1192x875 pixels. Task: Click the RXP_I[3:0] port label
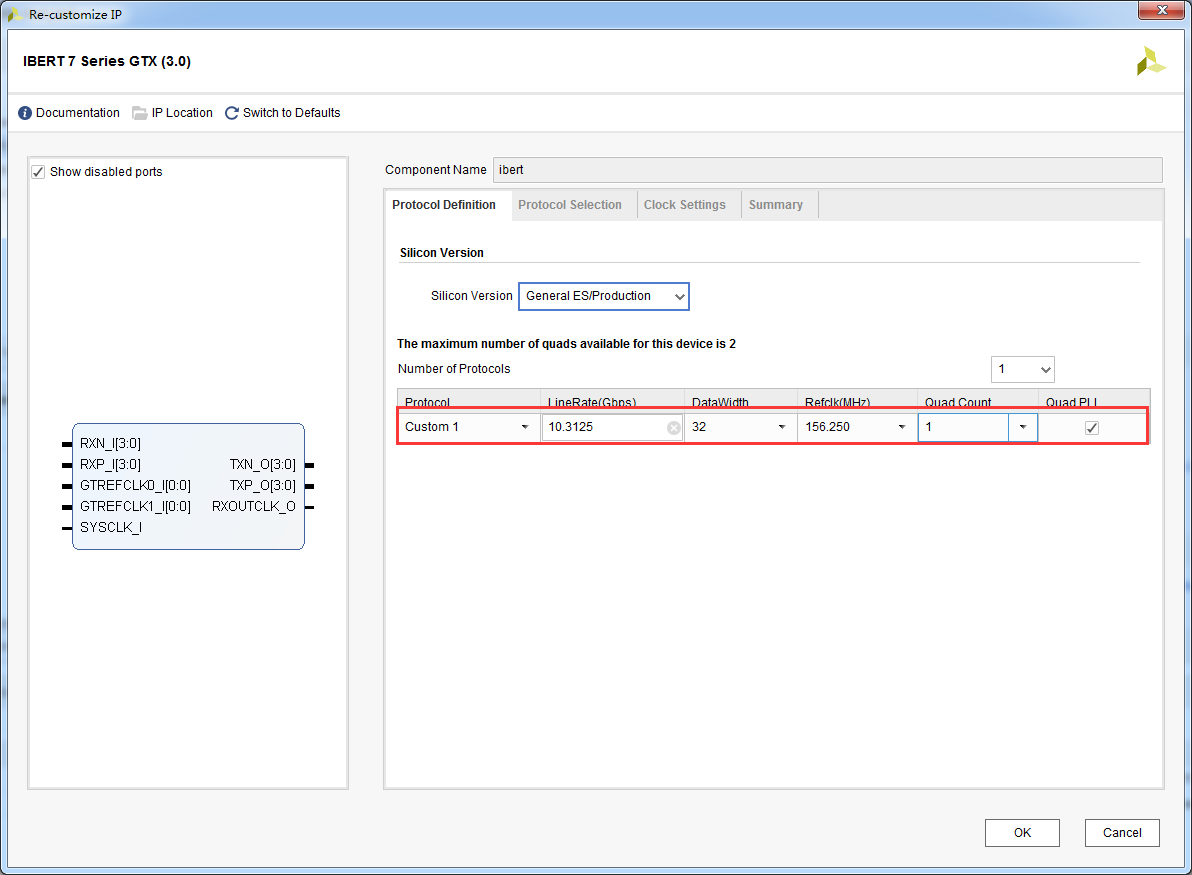pyautogui.click(x=110, y=464)
